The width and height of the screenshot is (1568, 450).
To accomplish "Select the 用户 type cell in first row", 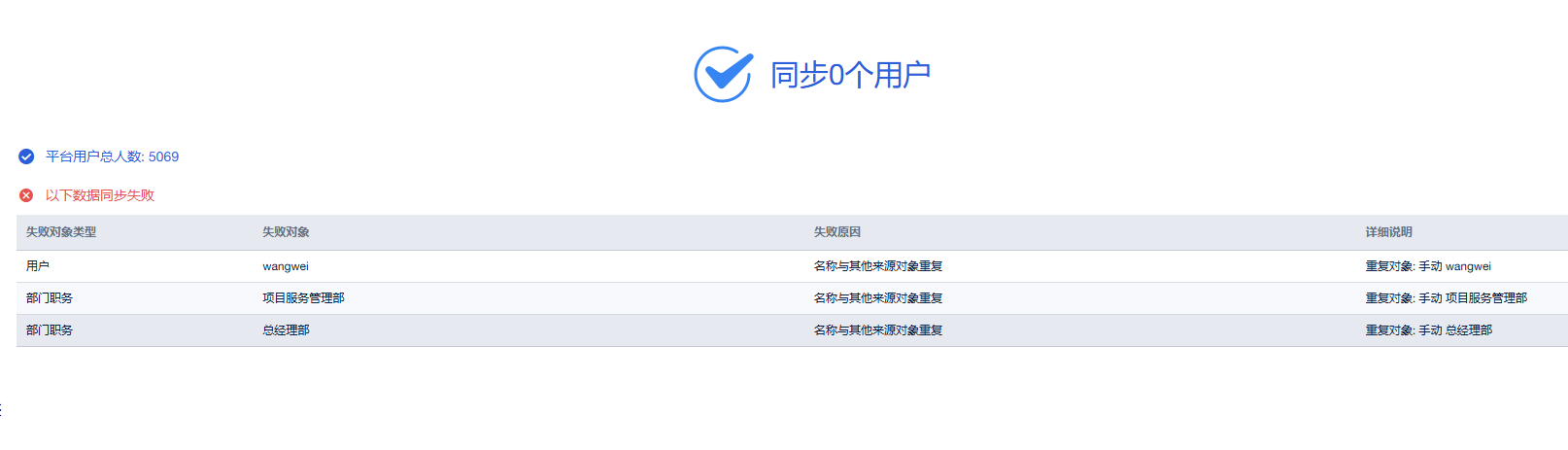I will pyautogui.click(x=38, y=266).
